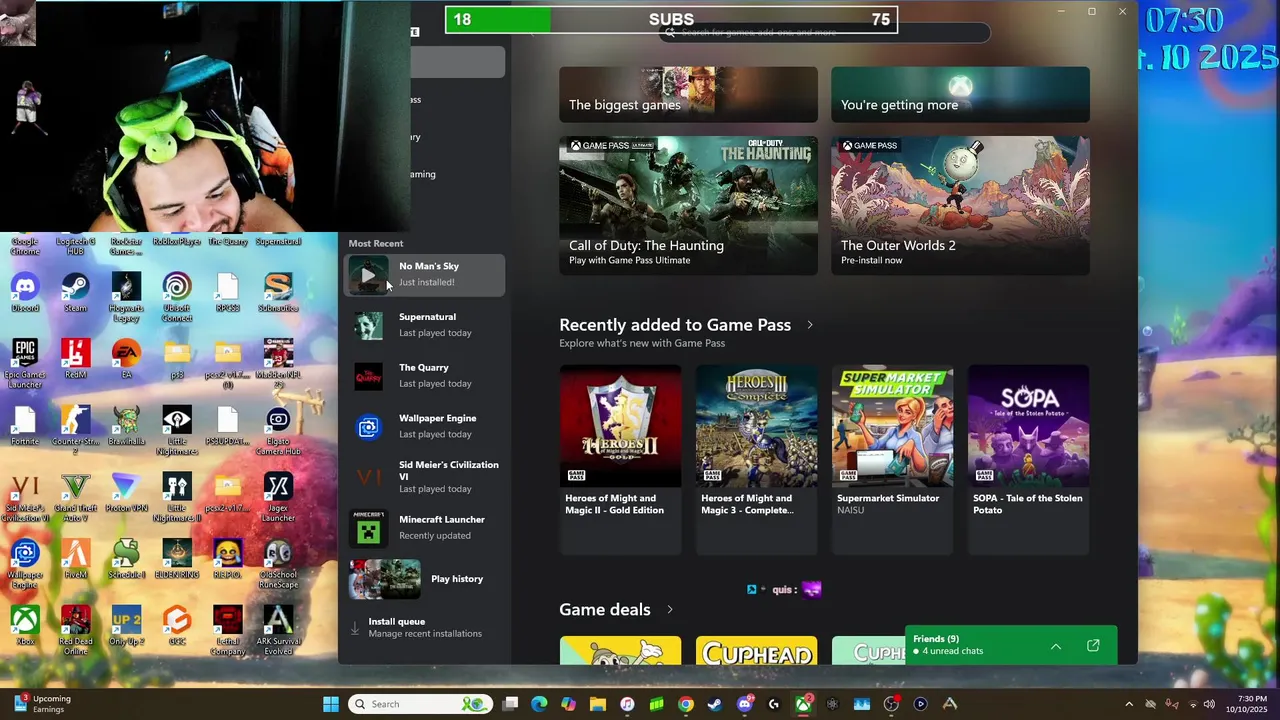
Task: Expand the Friends panel chevron
Action: 1056,646
